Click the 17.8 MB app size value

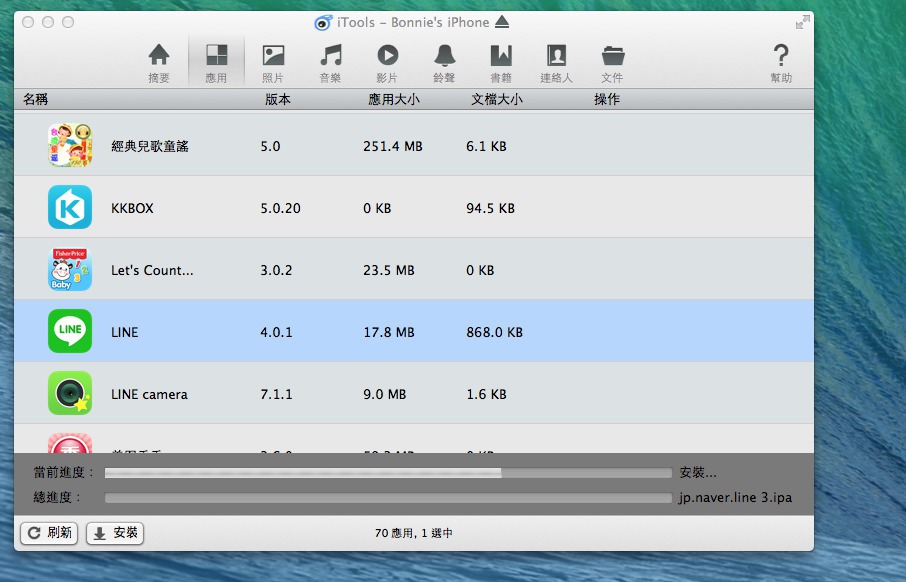coord(389,332)
